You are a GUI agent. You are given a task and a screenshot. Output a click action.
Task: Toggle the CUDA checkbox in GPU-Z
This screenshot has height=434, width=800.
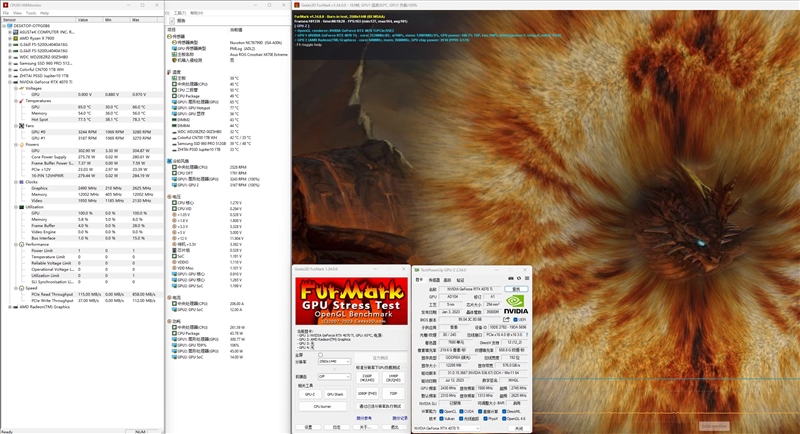click(461, 412)
